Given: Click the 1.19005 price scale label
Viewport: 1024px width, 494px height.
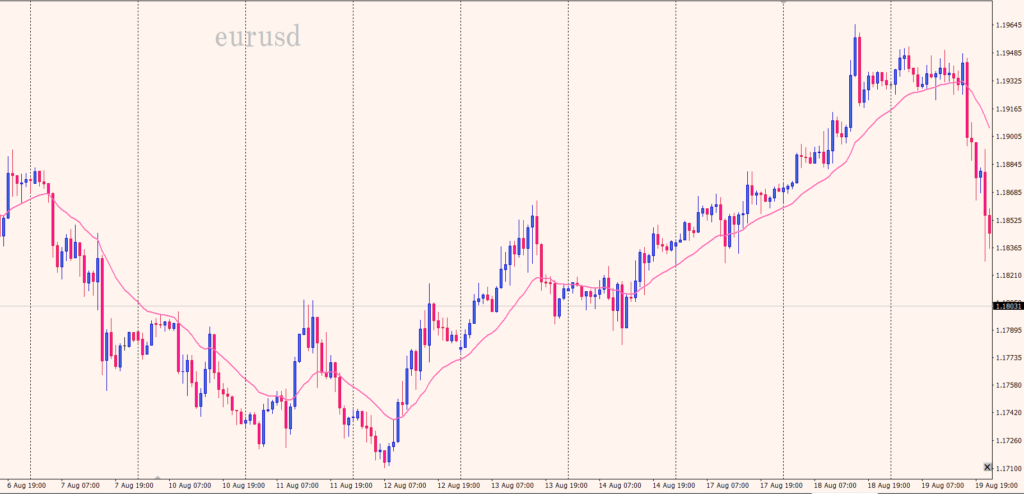Looking at the screenshot, I should 1007,137.
